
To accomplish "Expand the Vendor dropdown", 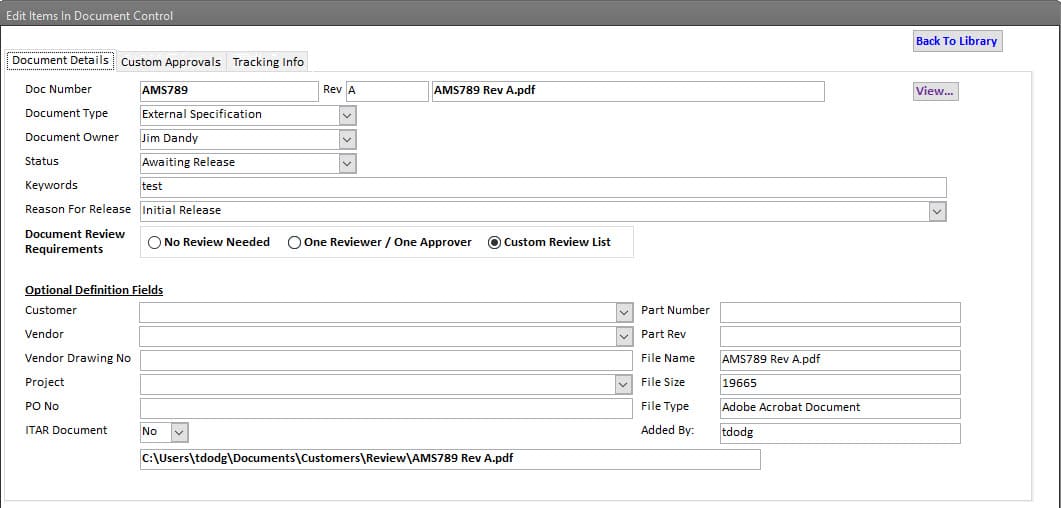I will pos(624,336).
